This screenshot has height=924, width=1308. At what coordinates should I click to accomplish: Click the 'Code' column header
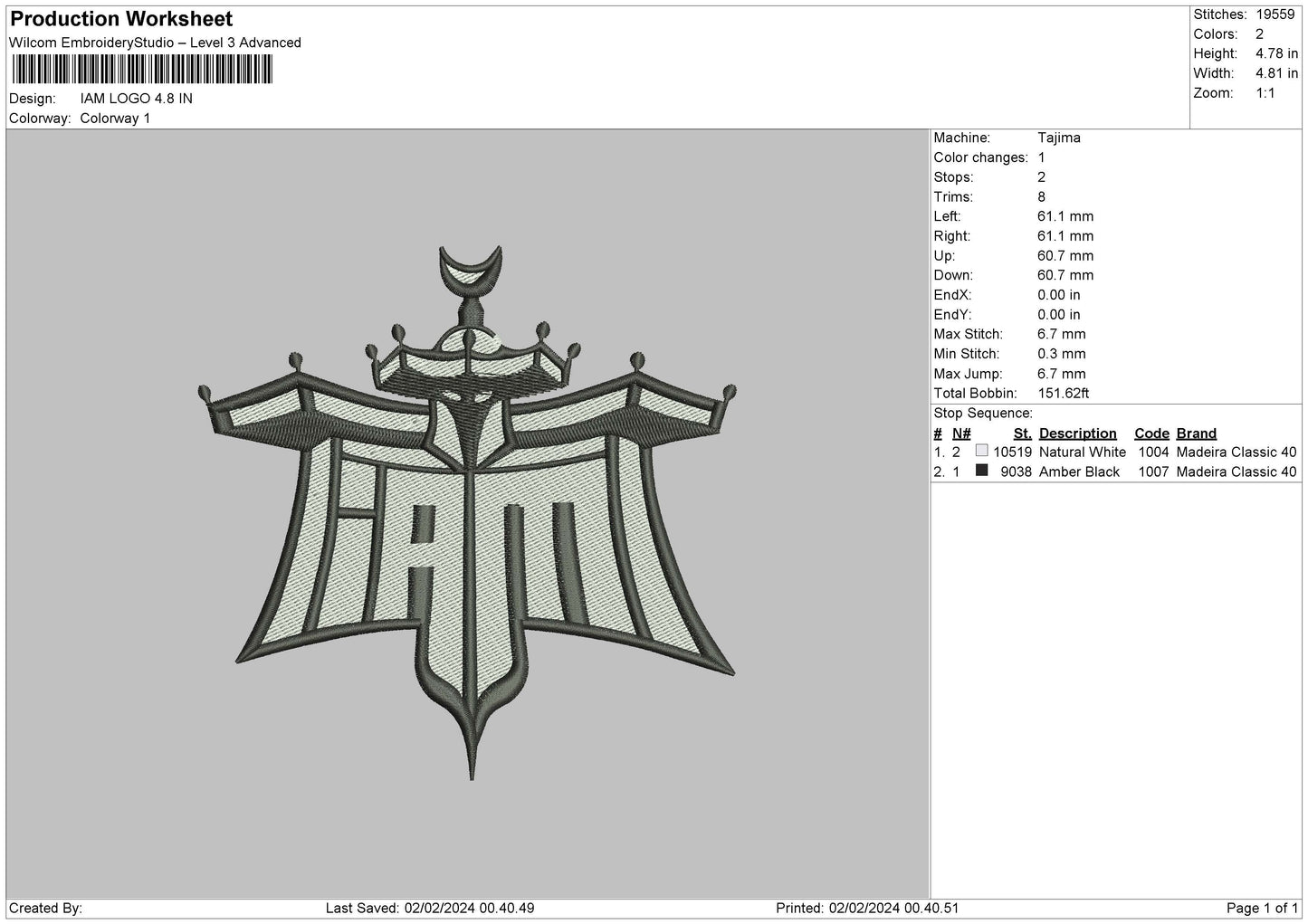pyautogui.click(x=1151, y=433)
